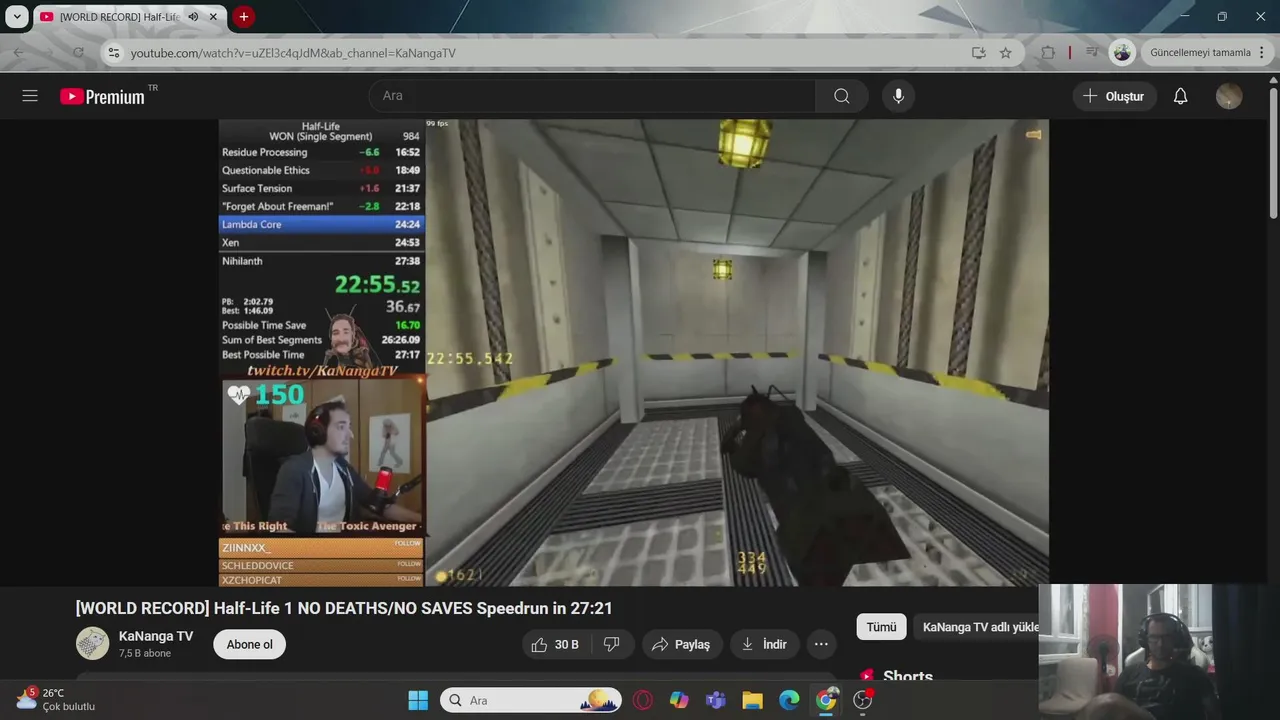Click Shorts section heading
This screenshot has width=1280, height=720.
(907, 677)
